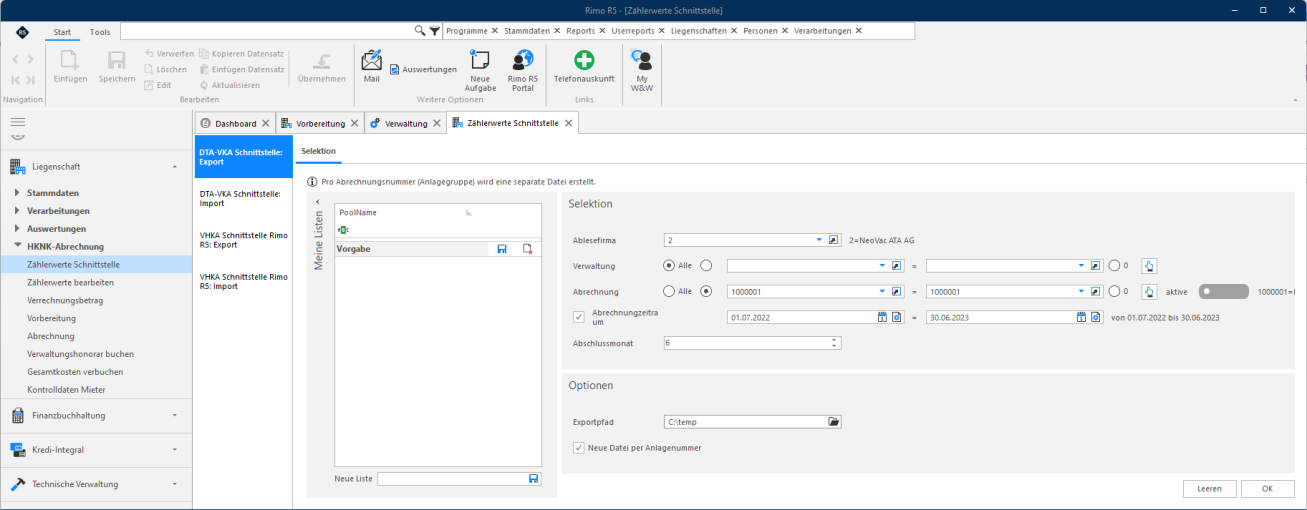Open first Abrechnung 1000001 dropdown
The image size is (1307, 510).
point(882,291)
